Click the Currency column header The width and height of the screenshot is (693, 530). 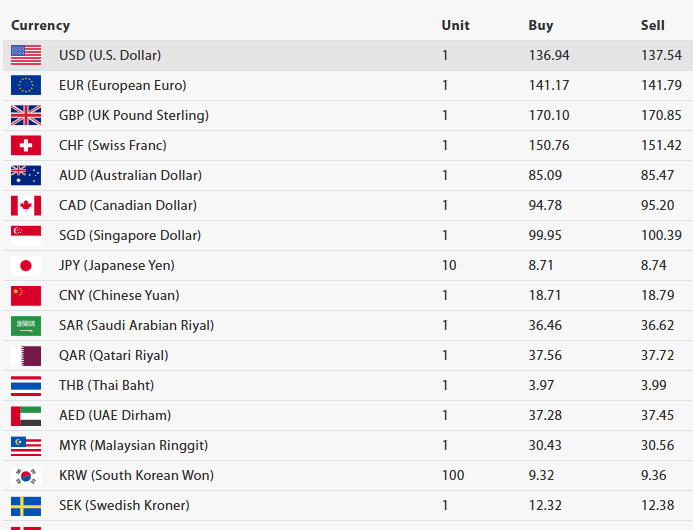40,25
